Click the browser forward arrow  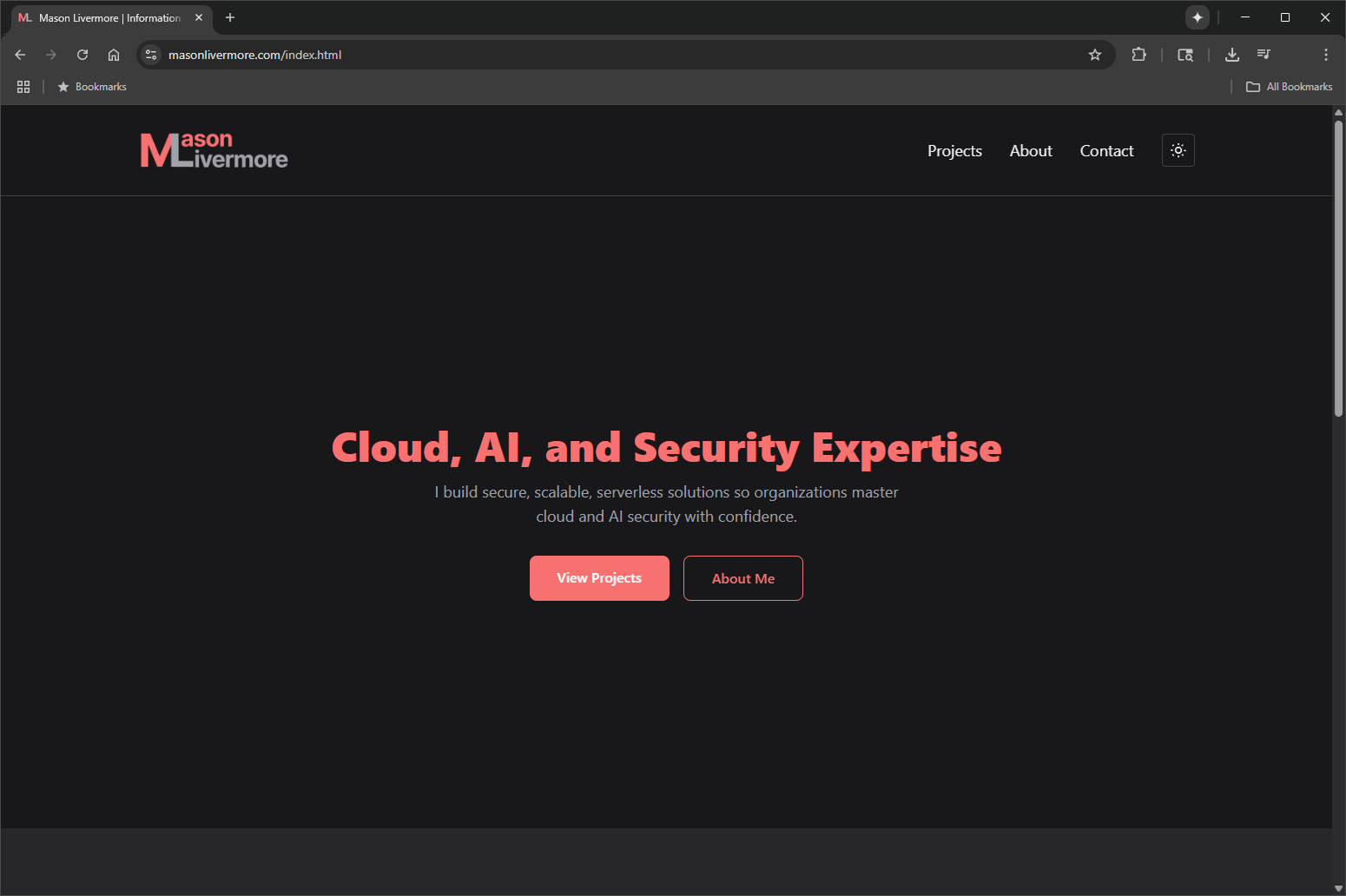(51, 55)
